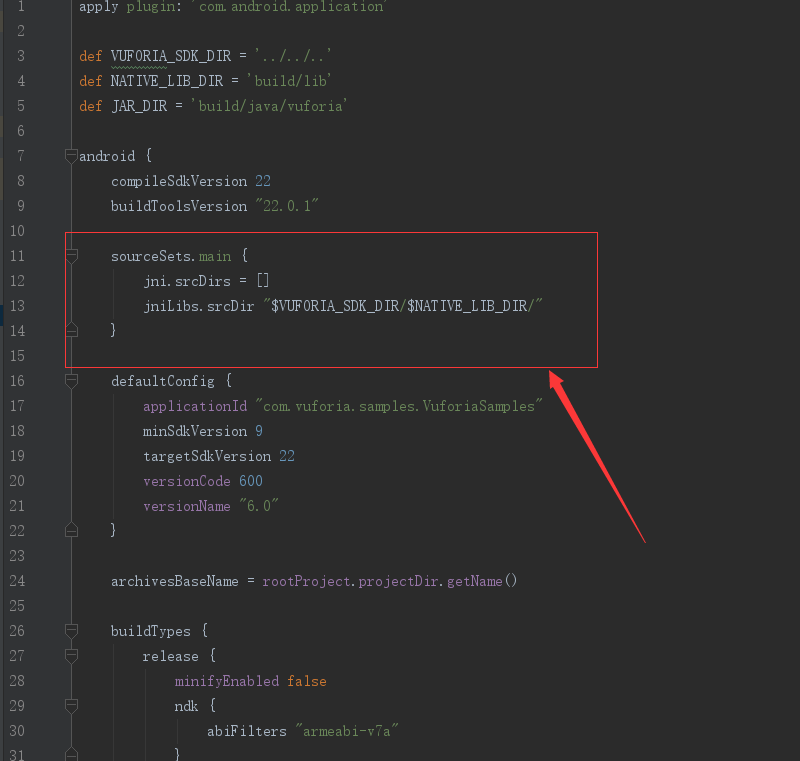Click the "armeabi-v7a" string
The height and width of the screenshot is (761, 800).
347,731
